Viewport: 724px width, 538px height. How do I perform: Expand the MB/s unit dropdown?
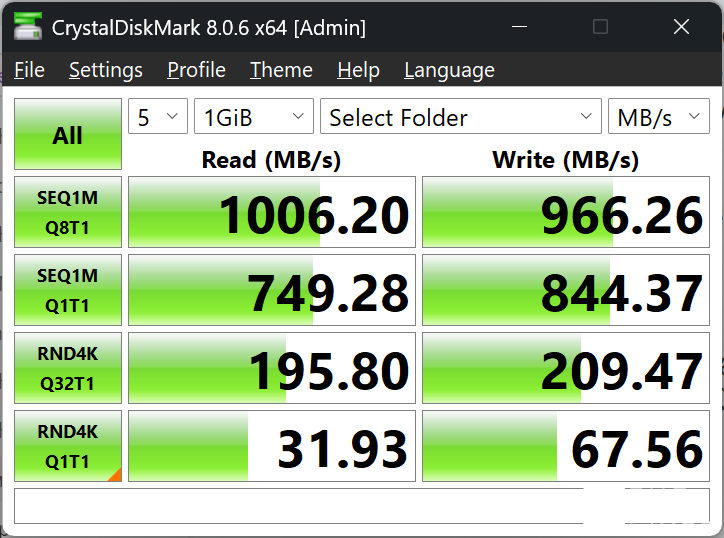(x=659, y=116)
